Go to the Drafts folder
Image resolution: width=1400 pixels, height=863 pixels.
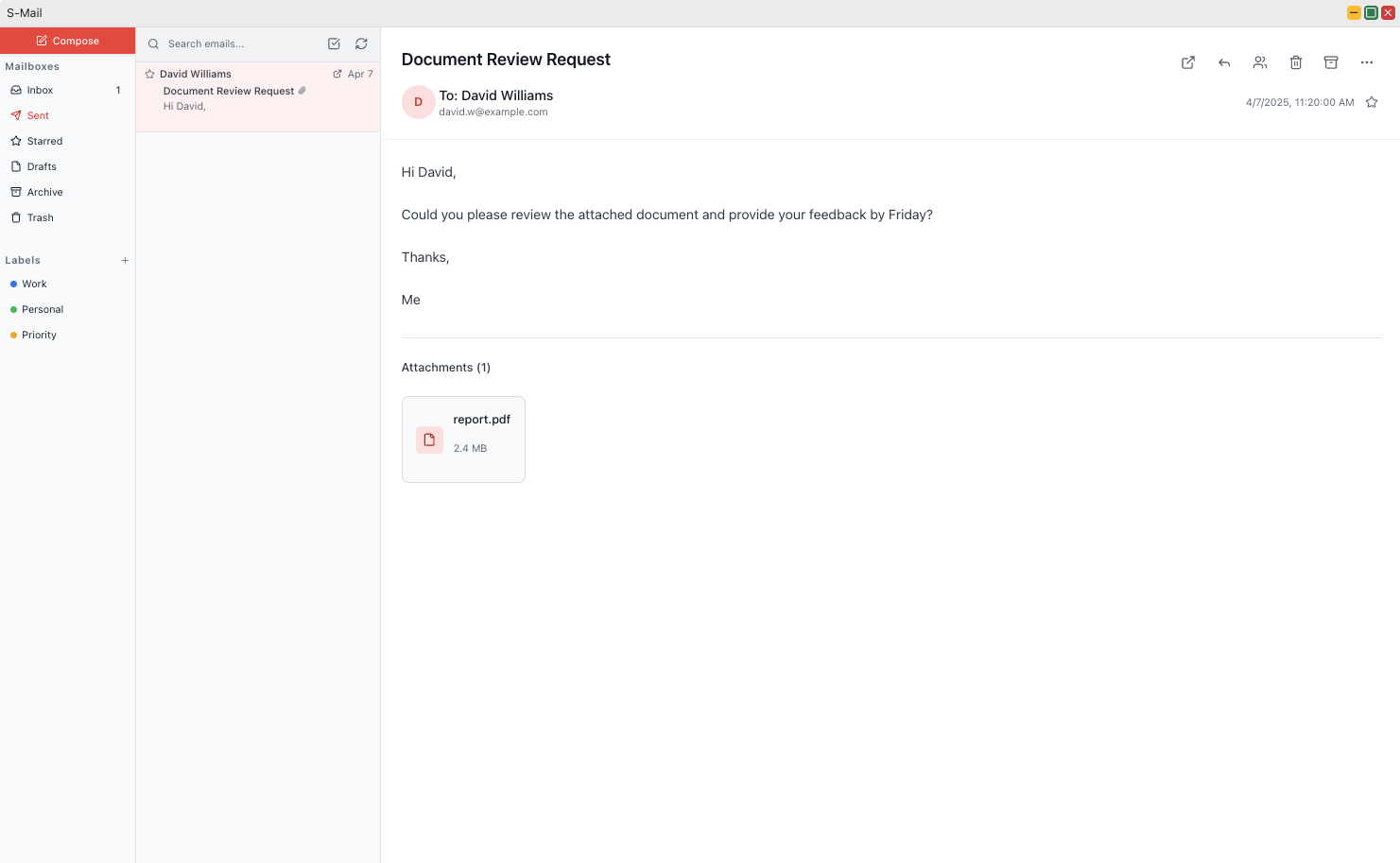[42, 166]
